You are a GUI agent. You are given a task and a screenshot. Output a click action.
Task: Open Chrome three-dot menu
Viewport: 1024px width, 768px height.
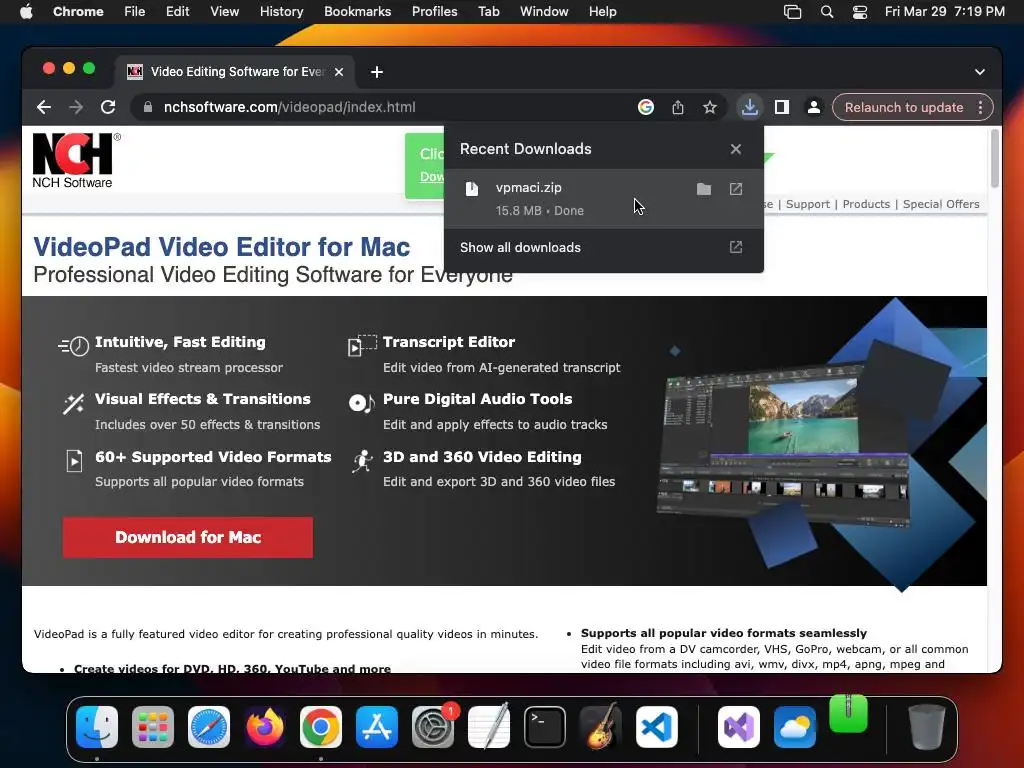(x=980, y=107)
